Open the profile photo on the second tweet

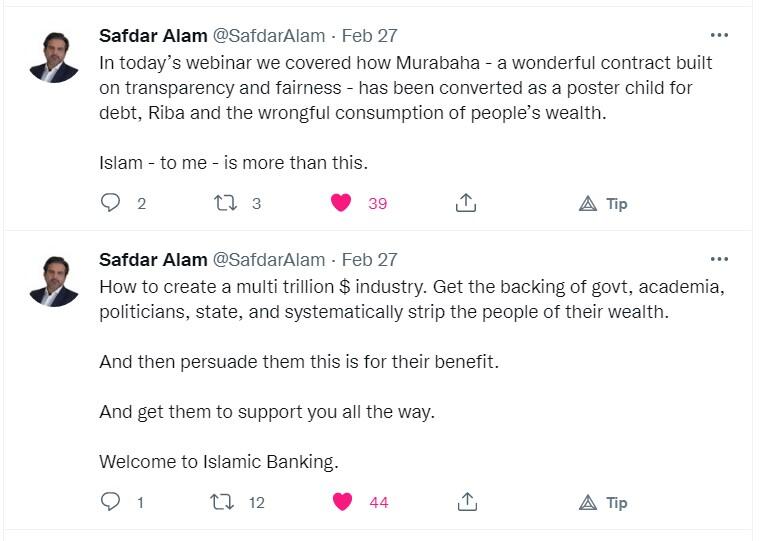tap(54, 281)
